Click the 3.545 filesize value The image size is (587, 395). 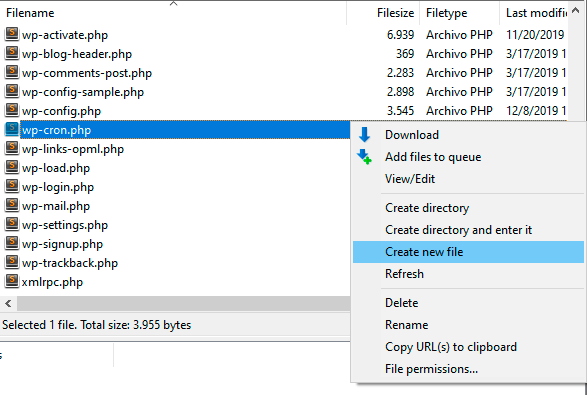400,111
